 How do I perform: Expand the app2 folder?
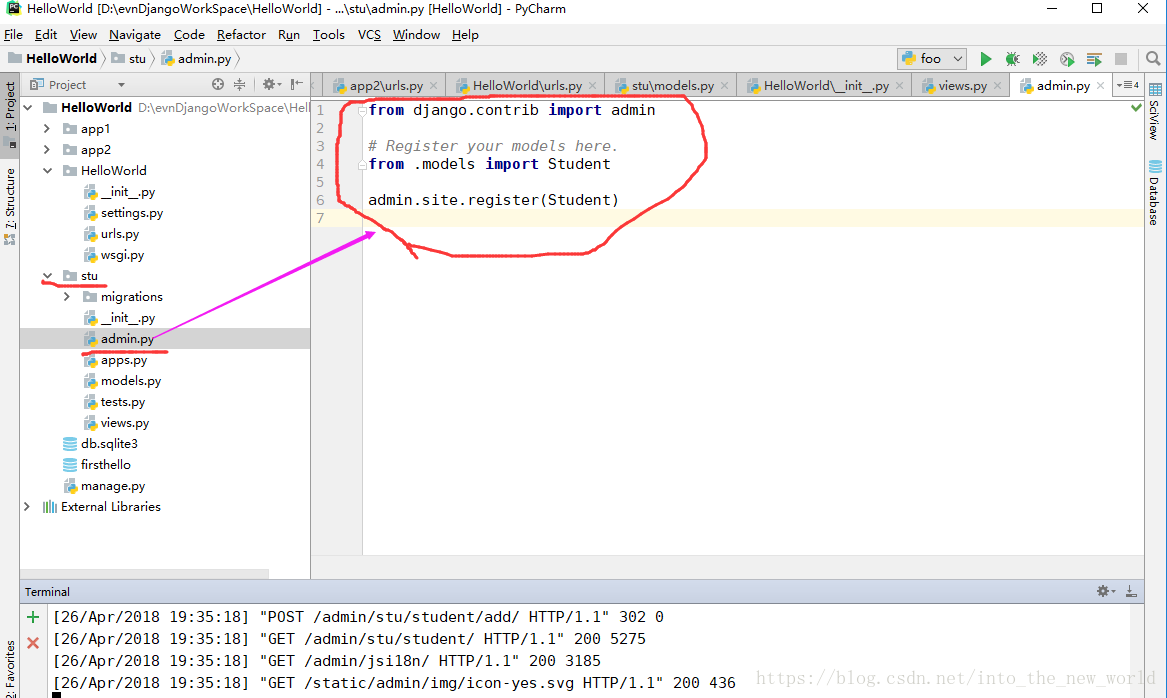pyautogui.click(x=47, y=150)
